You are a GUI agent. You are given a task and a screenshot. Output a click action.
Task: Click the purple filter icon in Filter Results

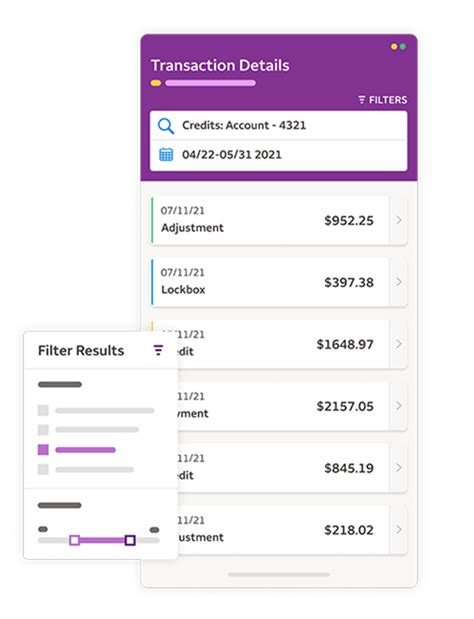(x=158, y=350)
